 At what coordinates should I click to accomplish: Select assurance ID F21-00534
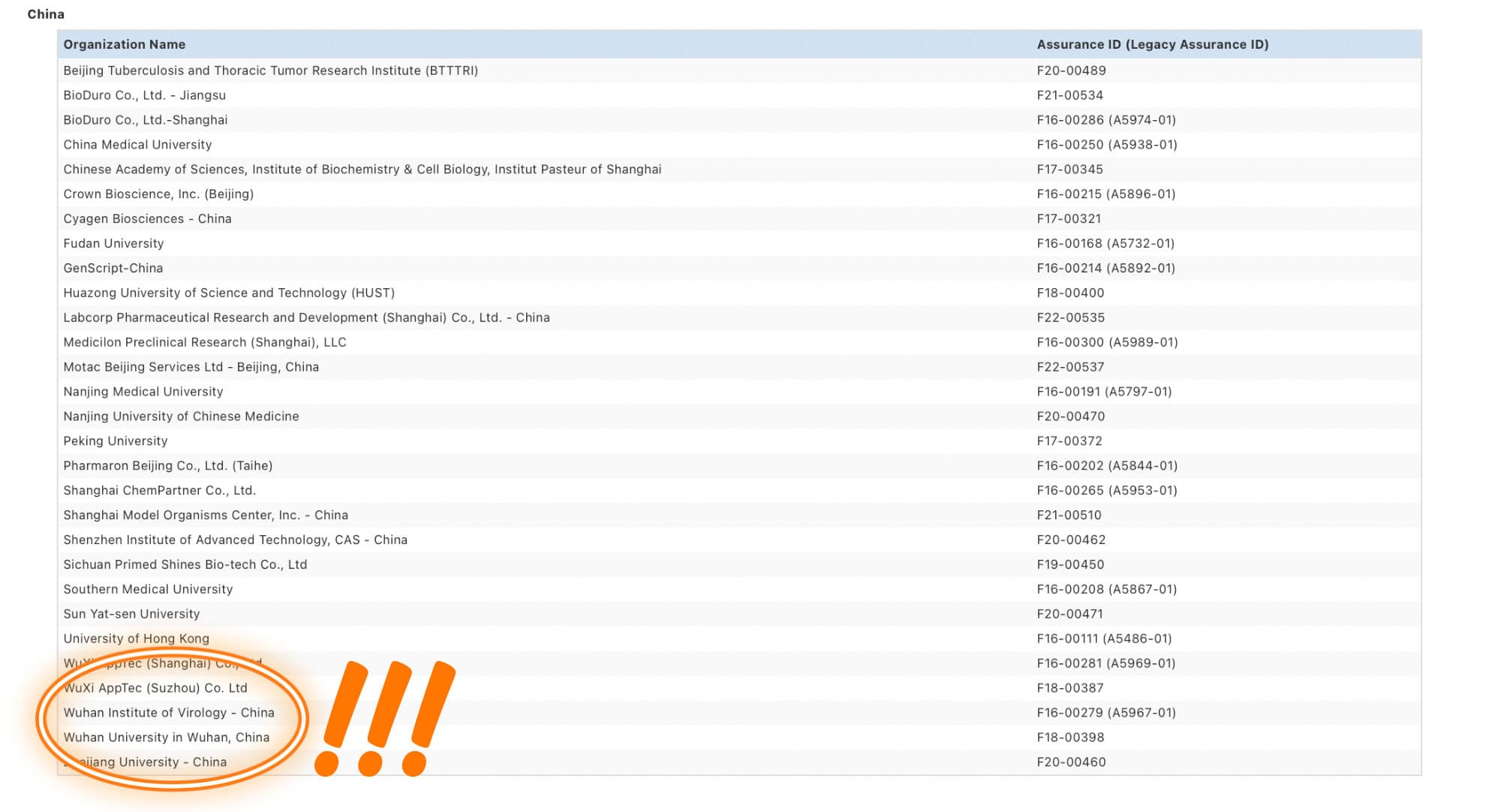point(1069,95)
